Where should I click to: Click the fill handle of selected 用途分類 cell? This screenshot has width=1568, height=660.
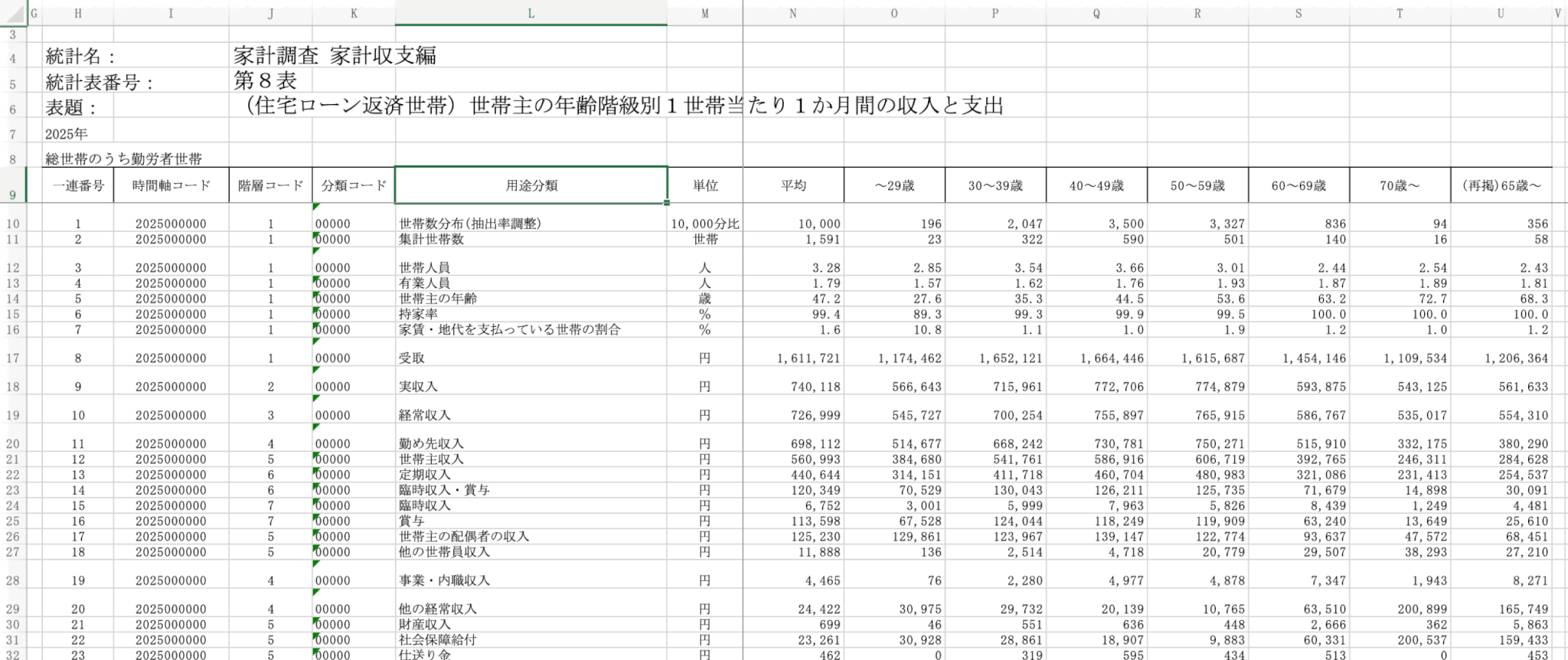(x=667, y=203)
